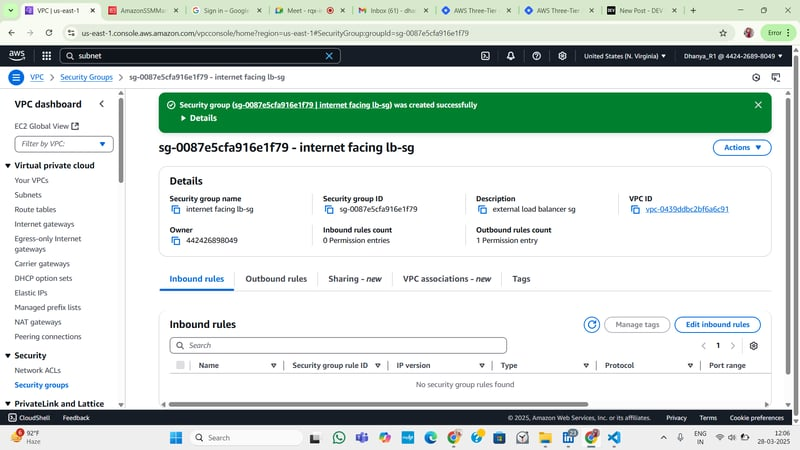Open the help question mark menu

point(536,56)
